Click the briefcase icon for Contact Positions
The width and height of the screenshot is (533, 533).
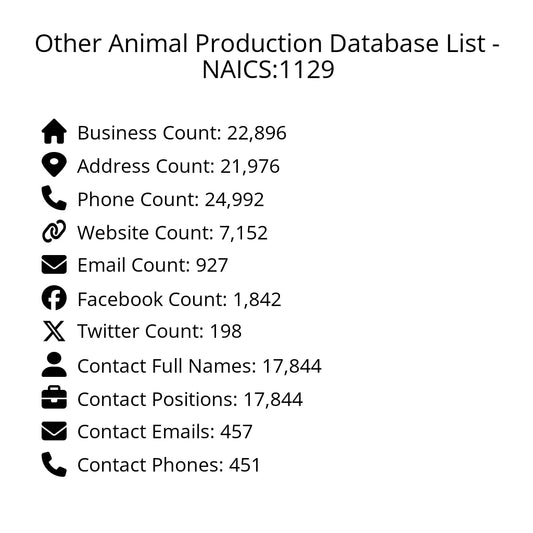click(54, 397)
